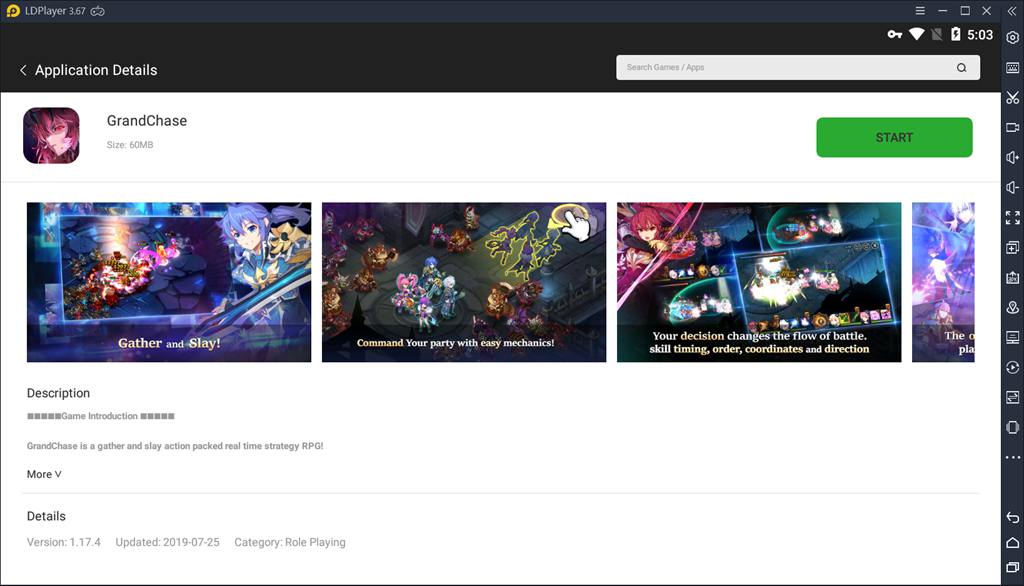Click the VPN key status icon
Screen dimensions: 1024x586
click(x=895, y=35)
